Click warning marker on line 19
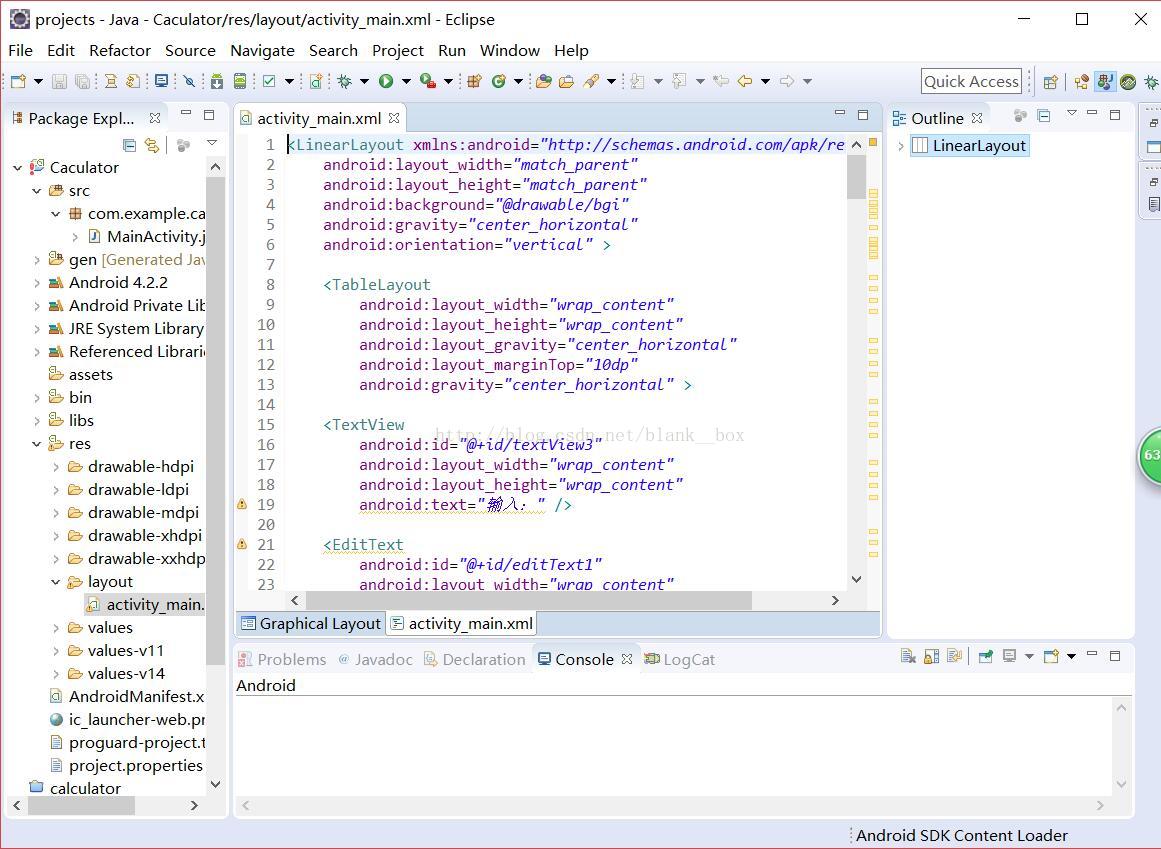1161x849 pixels. click(241, 505)
